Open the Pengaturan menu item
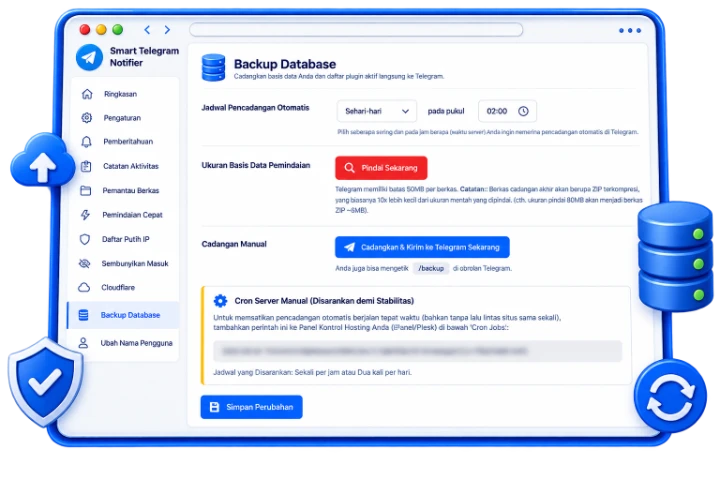This screenshot has width=720, height=480. click(x=123, y=118)
